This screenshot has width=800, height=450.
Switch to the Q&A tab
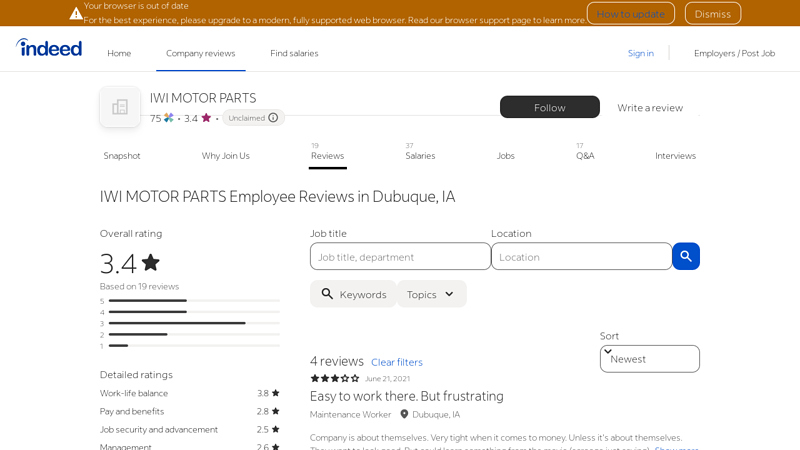[x=585, y=155]
